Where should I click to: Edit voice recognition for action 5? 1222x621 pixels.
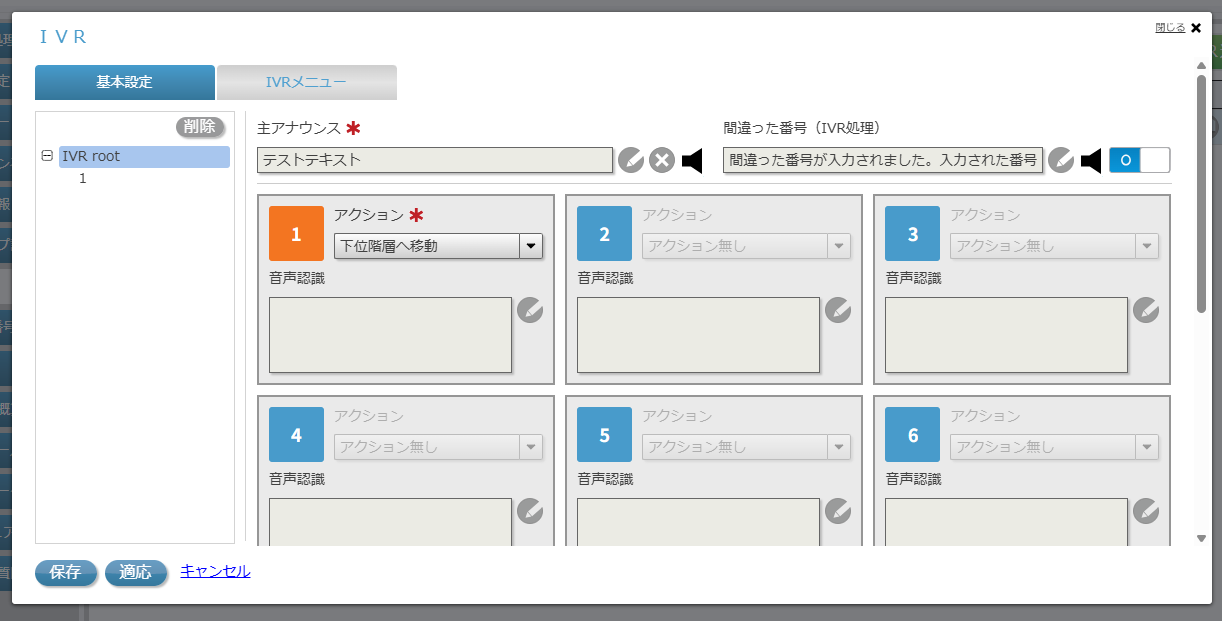[839, 512]
